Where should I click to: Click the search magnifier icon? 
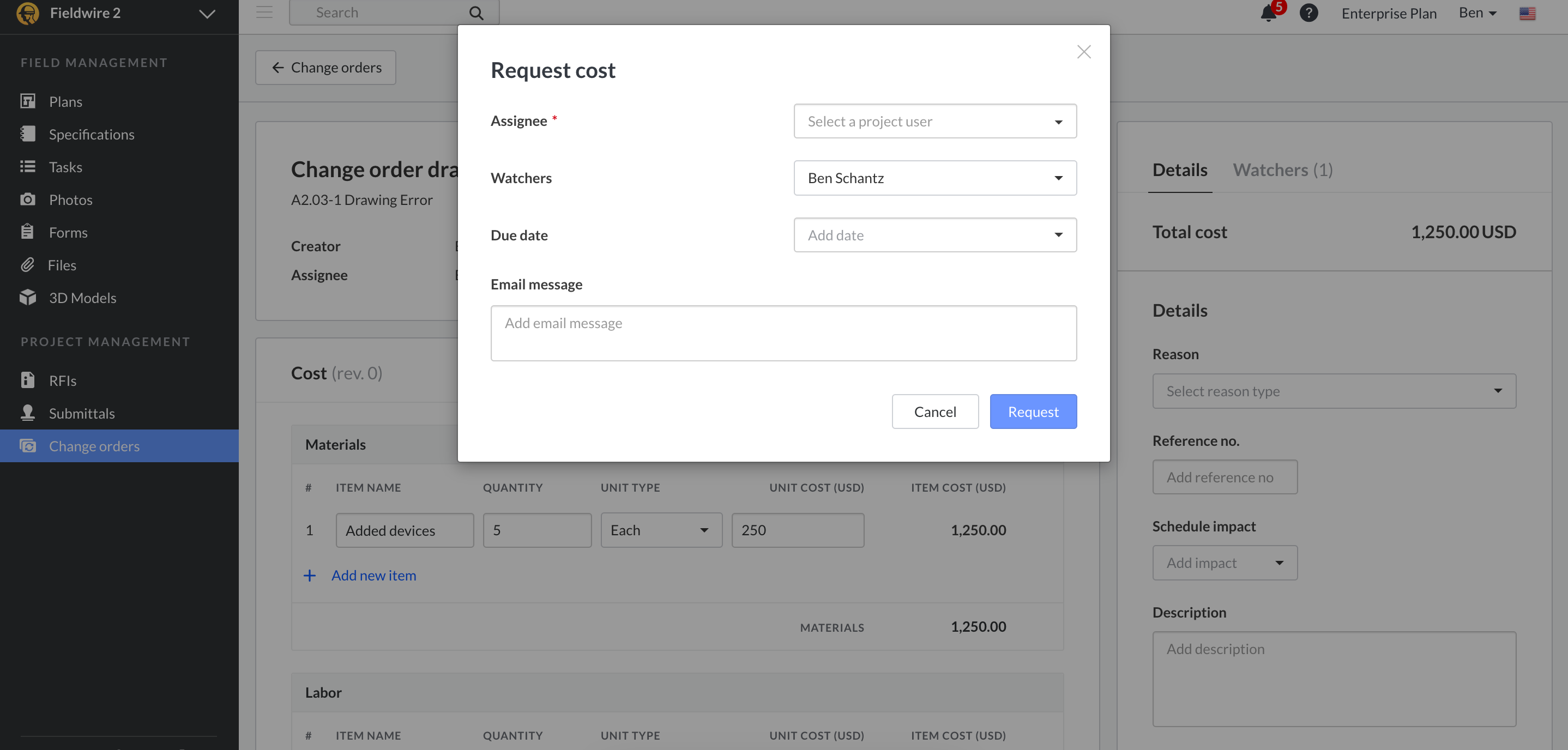pyautogui.click(x=476, y=13)
